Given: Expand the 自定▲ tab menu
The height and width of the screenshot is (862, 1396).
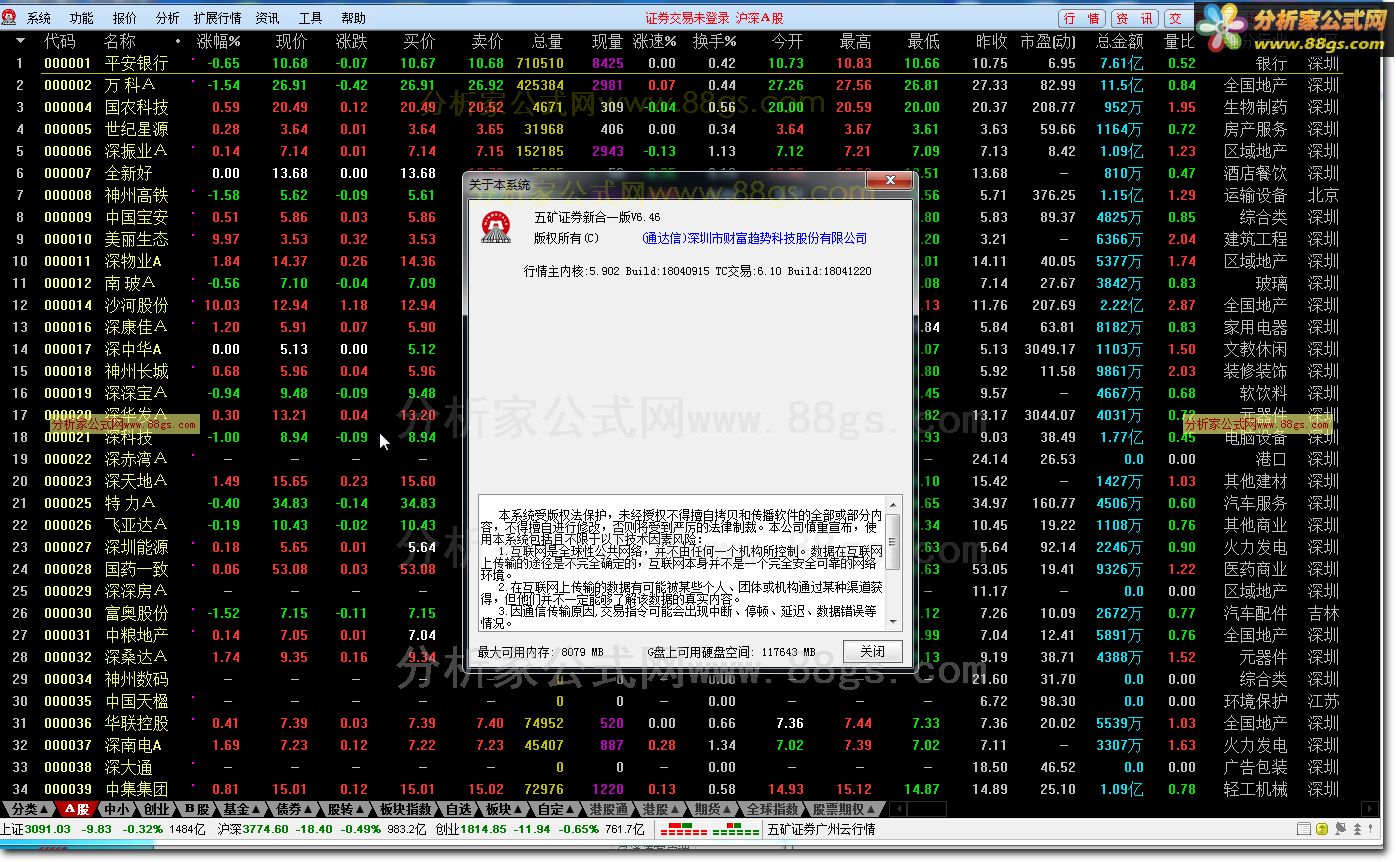Looking at the screenshot, I should (x=555, y=809).
